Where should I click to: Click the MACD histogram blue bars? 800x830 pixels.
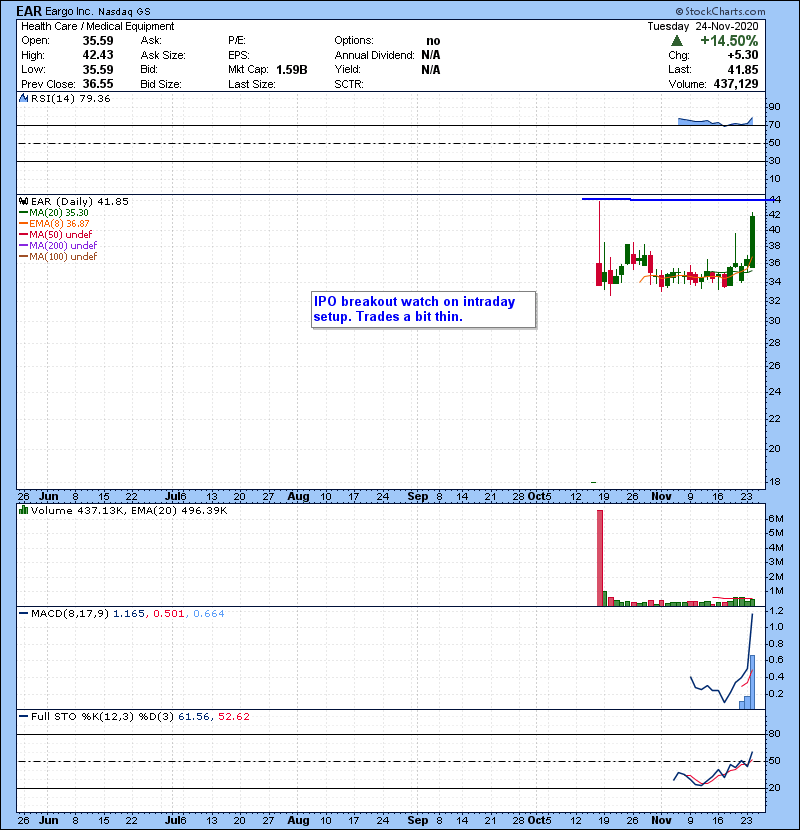pos(747,682)
